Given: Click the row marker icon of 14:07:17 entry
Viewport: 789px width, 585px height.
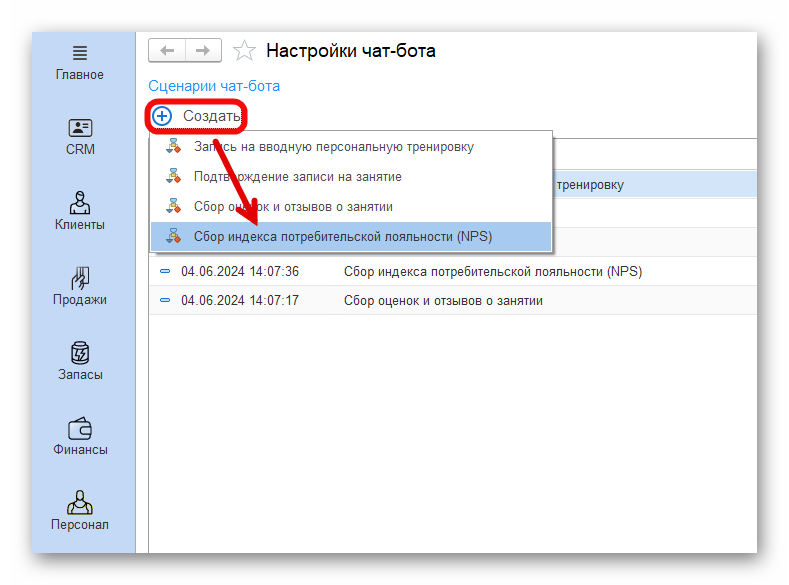Looking at the screenshot, I should click(165, 300).
